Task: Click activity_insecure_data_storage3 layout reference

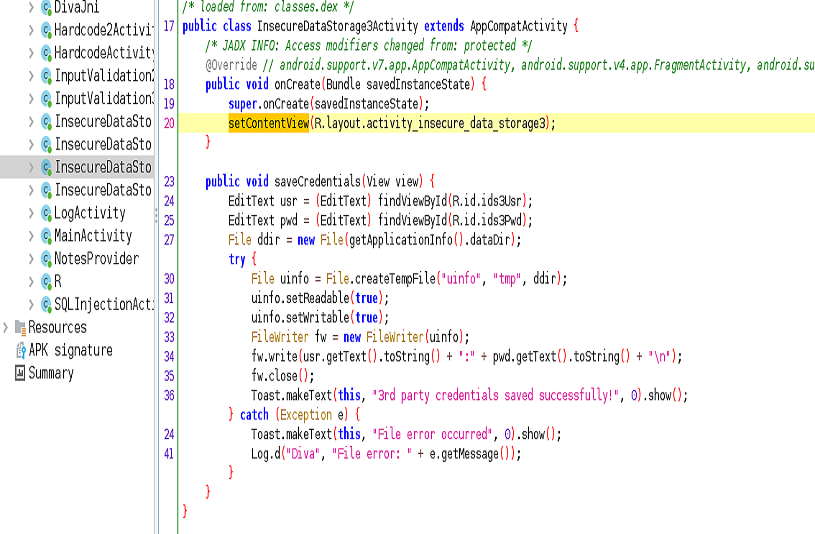Action: point(456,123)
